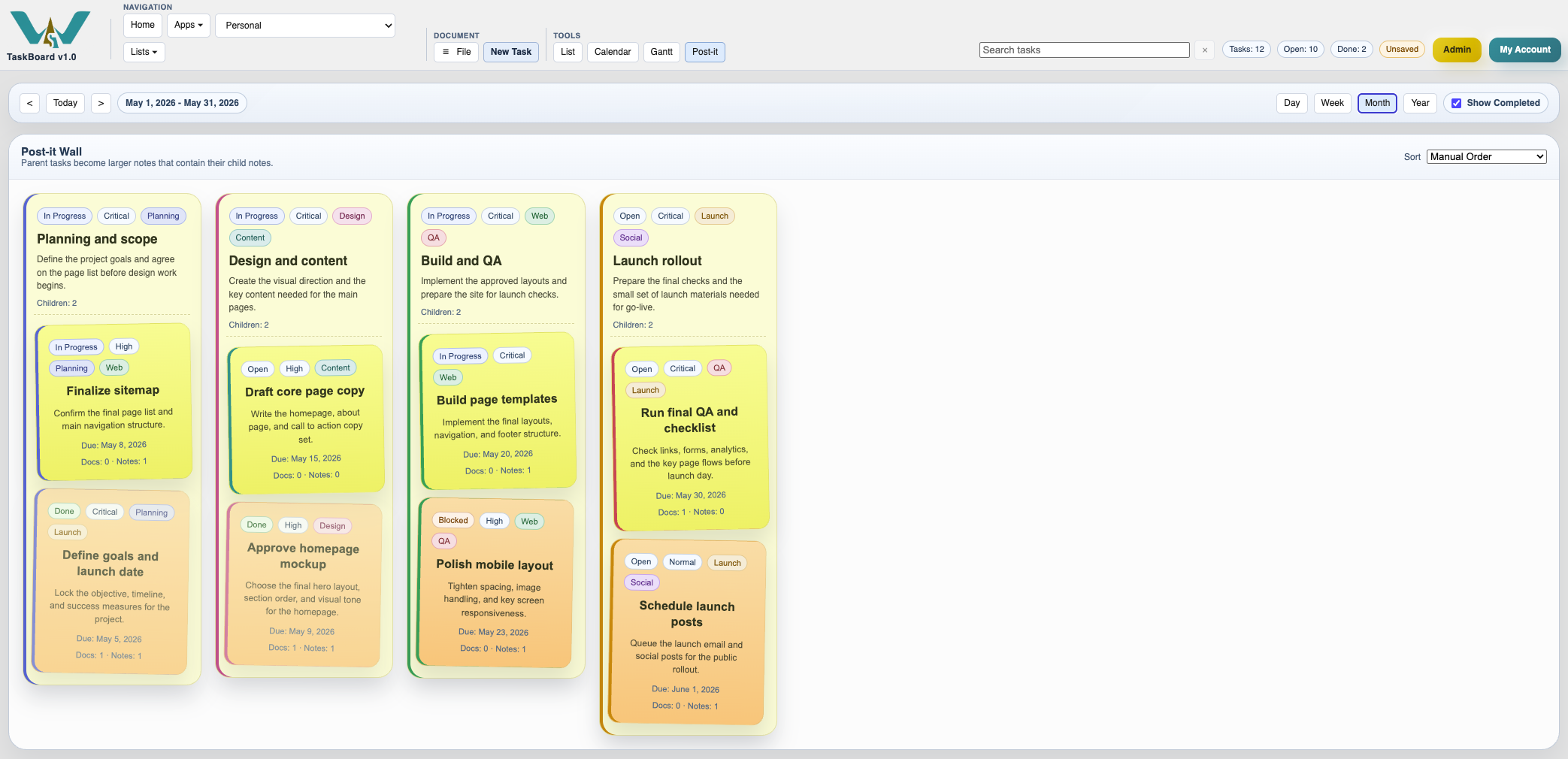This screenshot has width=1568, height=759.
Task: Open the Manual Order sort dropdown
Action: tap(1486, 156)
